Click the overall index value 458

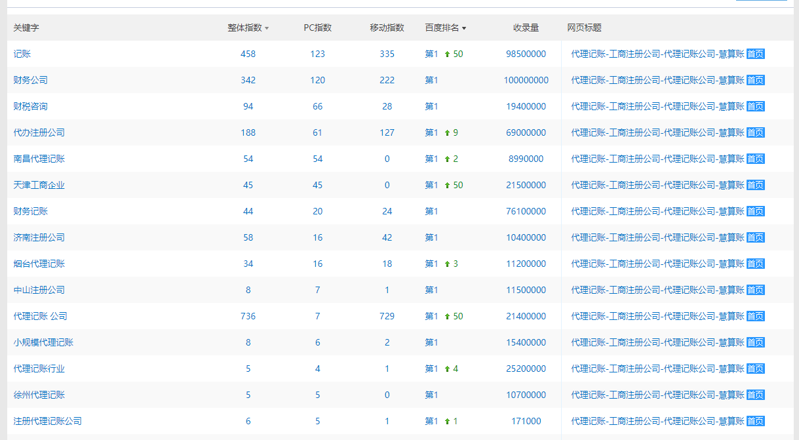[248, 54]
